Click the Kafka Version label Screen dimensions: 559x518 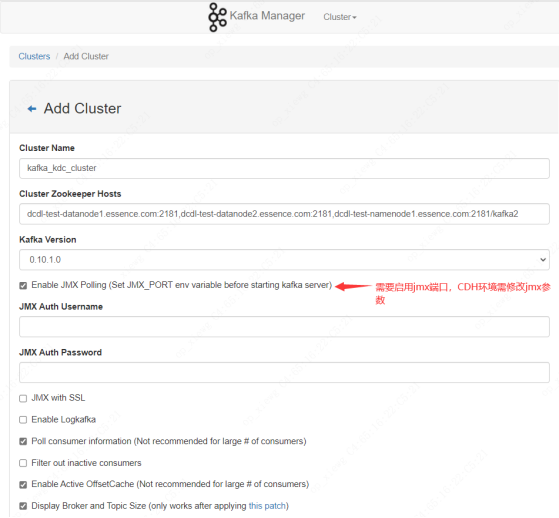[48, 240]
